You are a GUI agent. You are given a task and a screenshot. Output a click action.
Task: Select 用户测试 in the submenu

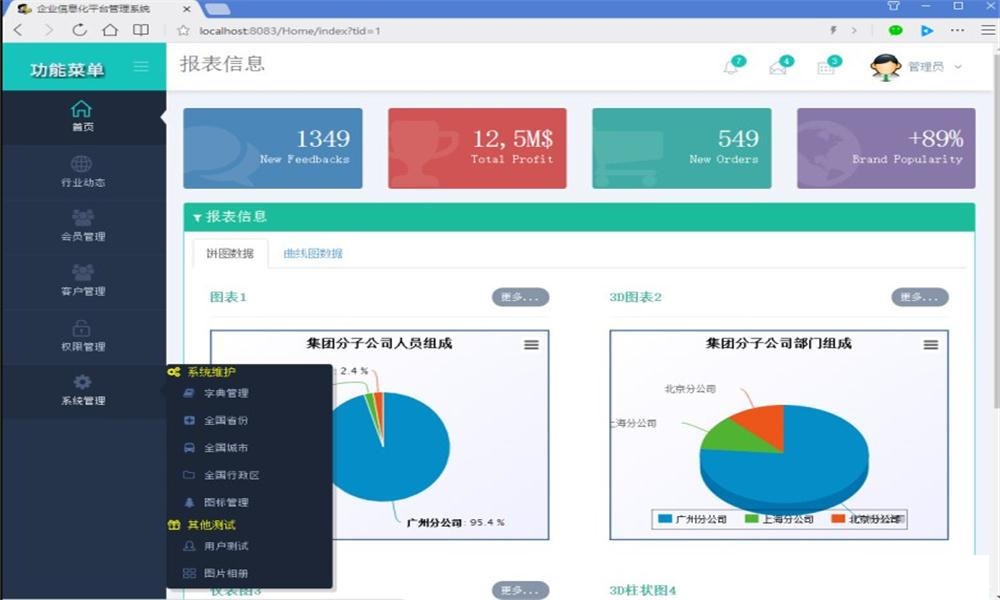[226, 546]
